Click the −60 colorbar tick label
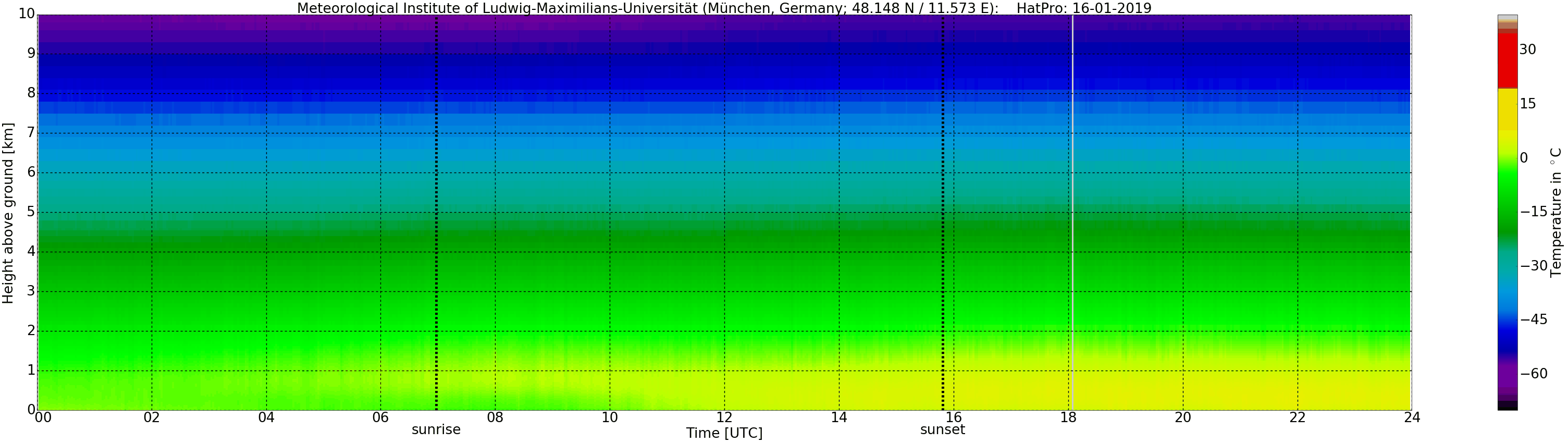Image resolution: width=1568 pixels, height=443 pixels. tap(1533, 374)
